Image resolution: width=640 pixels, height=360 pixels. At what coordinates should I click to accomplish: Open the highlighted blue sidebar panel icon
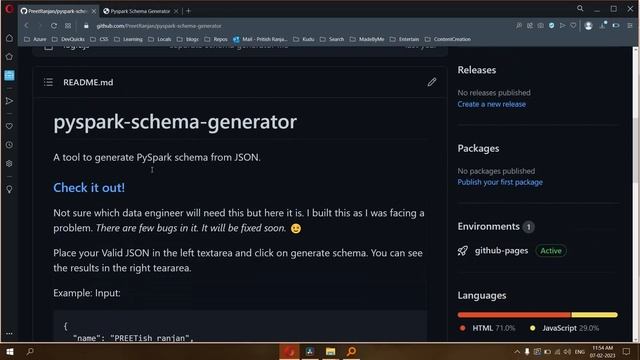point(9,76)
